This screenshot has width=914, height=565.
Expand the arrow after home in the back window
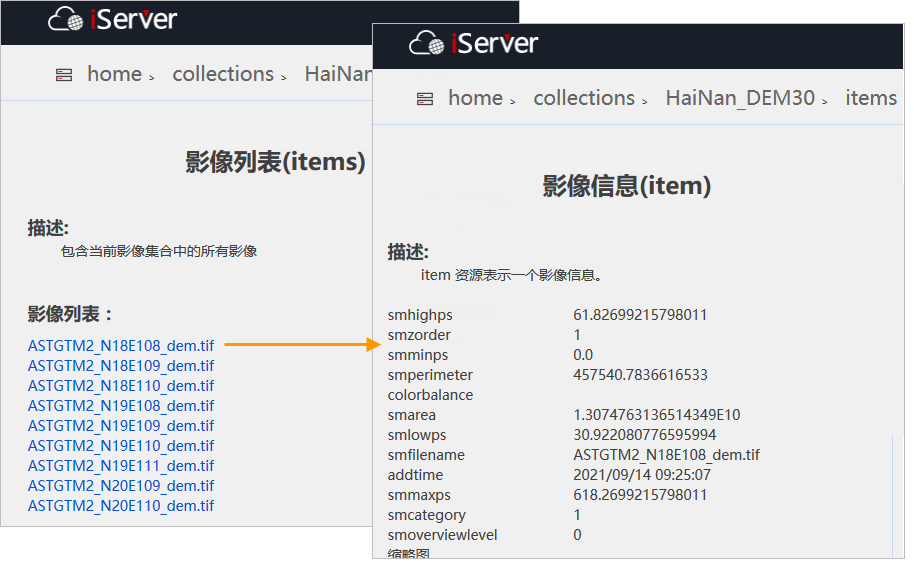coord(152,78)
